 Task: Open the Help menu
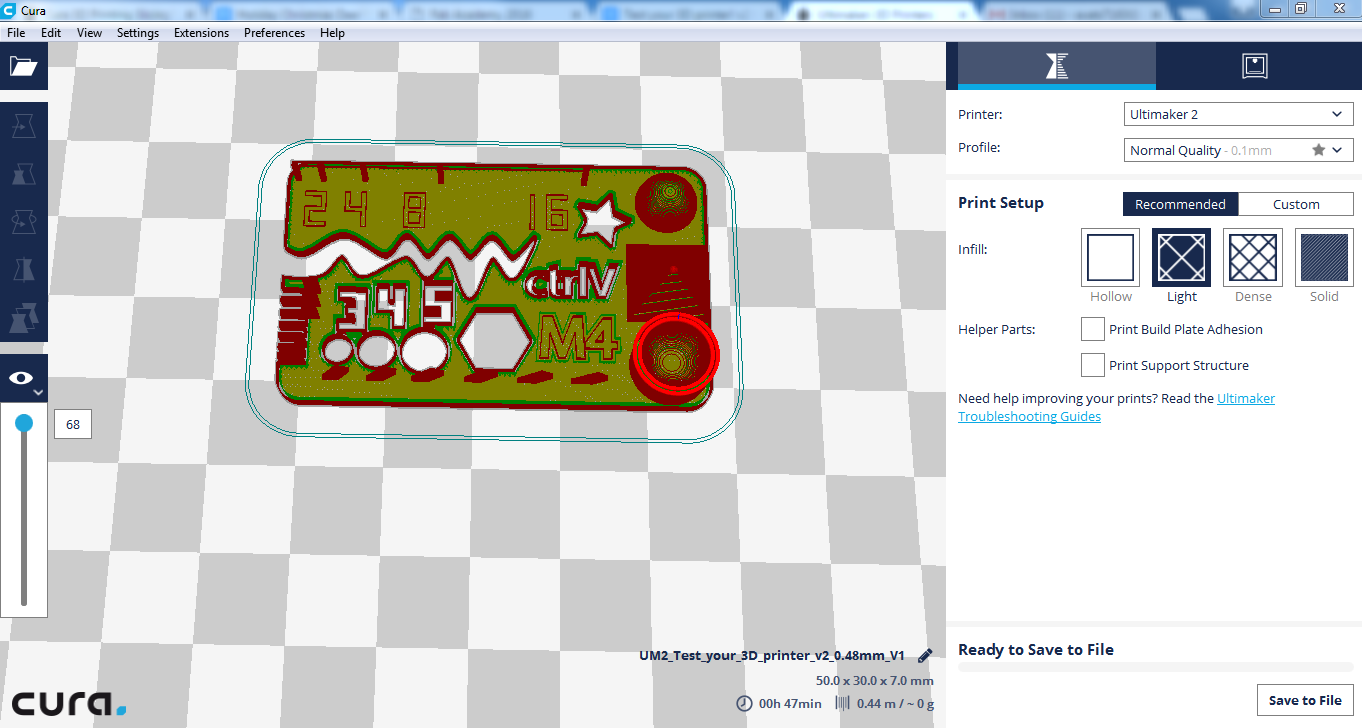point(332,32)
